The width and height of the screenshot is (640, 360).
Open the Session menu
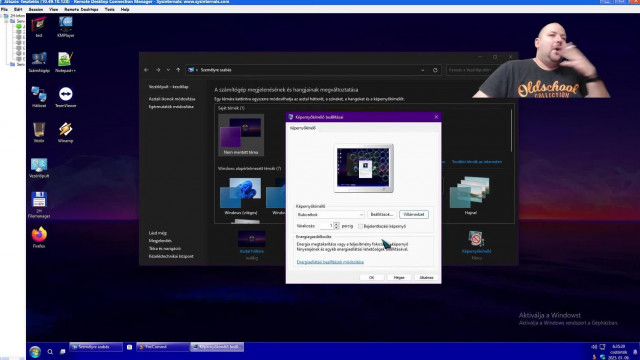36,9
